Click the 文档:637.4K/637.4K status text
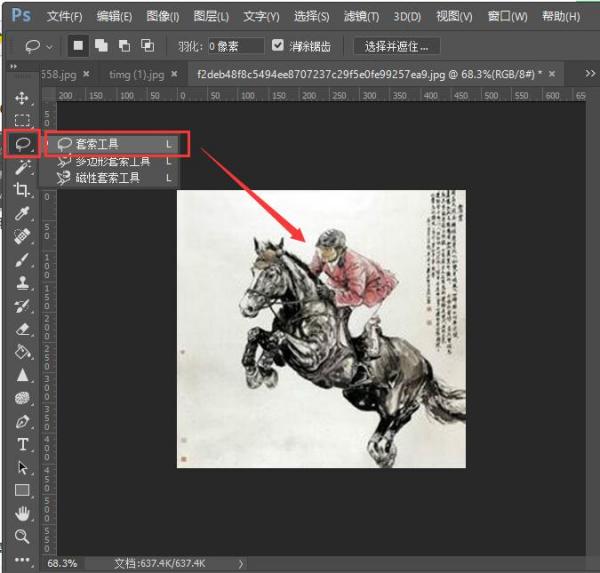The image size is (600, 573). pos(160,563)
